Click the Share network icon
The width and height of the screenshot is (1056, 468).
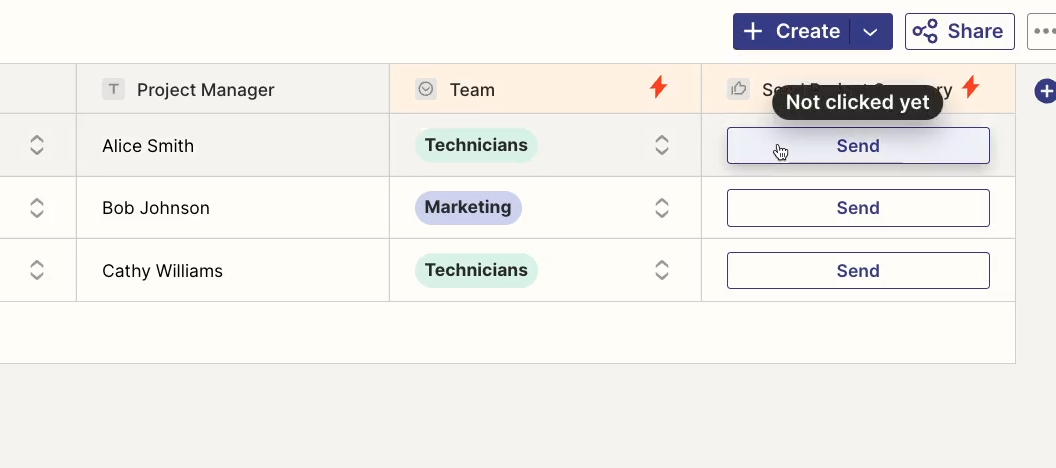tap(925, 31)
